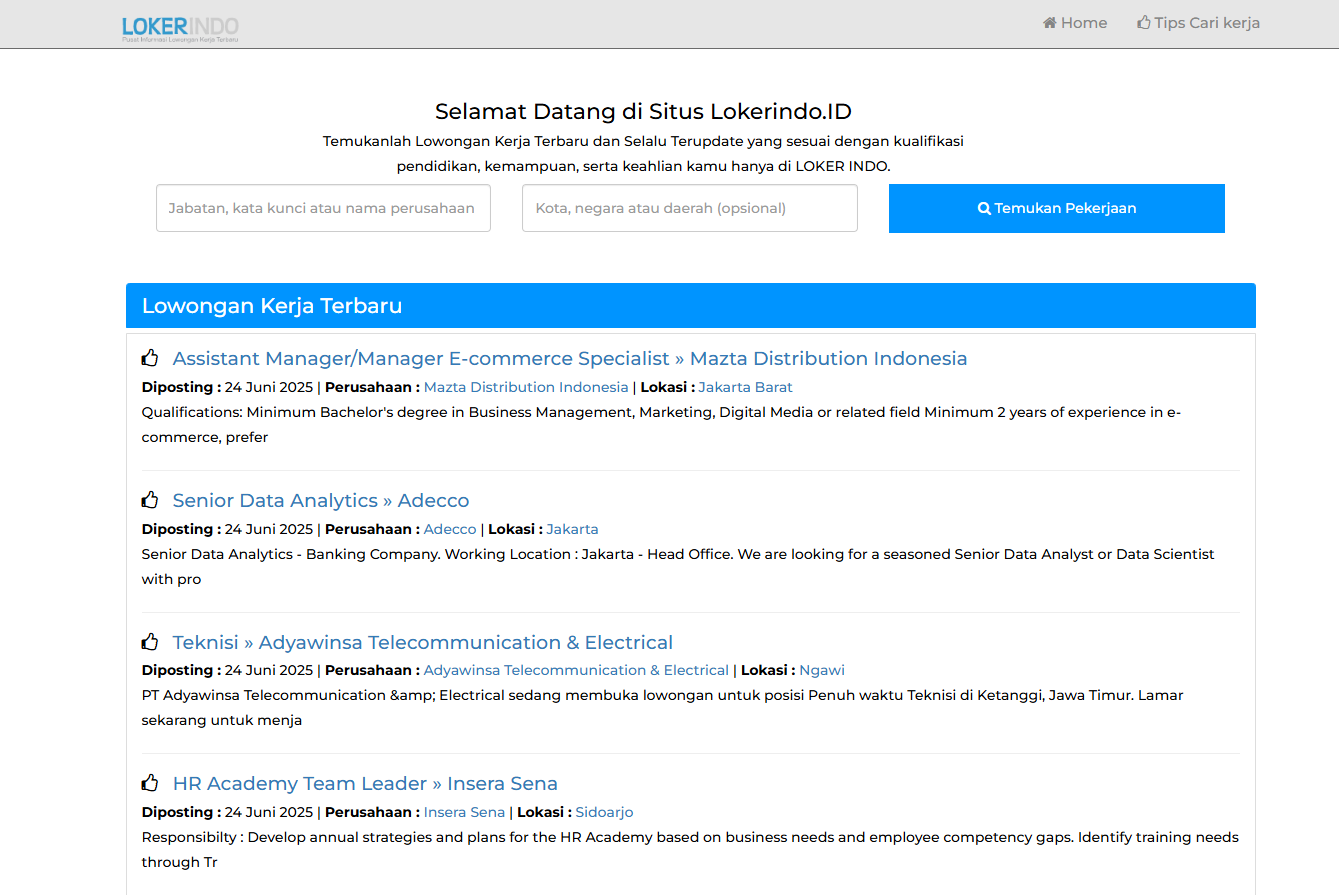
Task: Click the thumbs-up icon beside Senior Data Analytics
Action: (151, 499)
